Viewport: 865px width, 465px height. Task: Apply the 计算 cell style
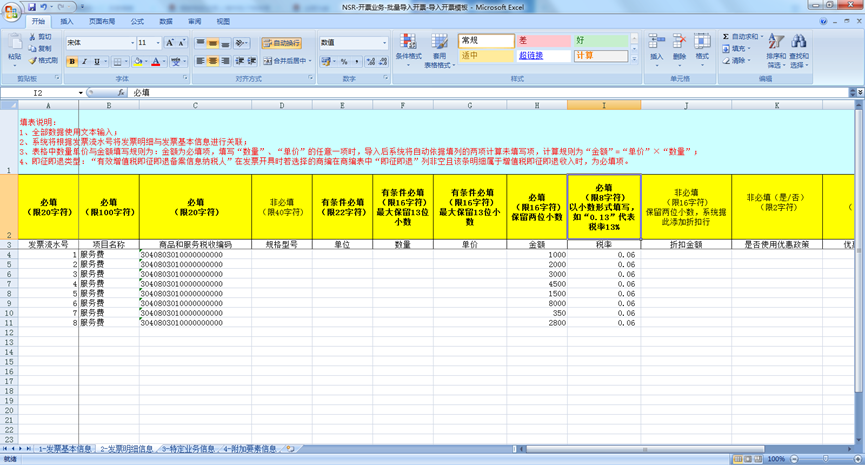point(601,56)
